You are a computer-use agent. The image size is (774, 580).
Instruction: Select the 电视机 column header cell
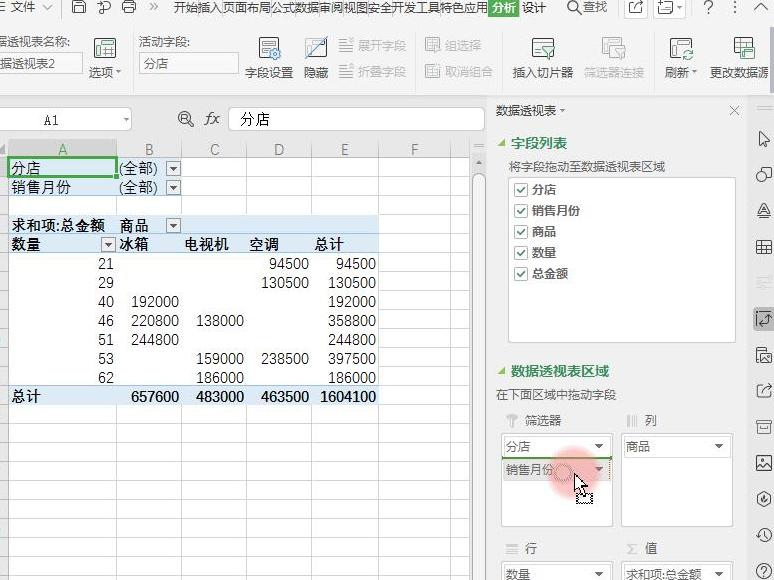(x=214, y=244)
